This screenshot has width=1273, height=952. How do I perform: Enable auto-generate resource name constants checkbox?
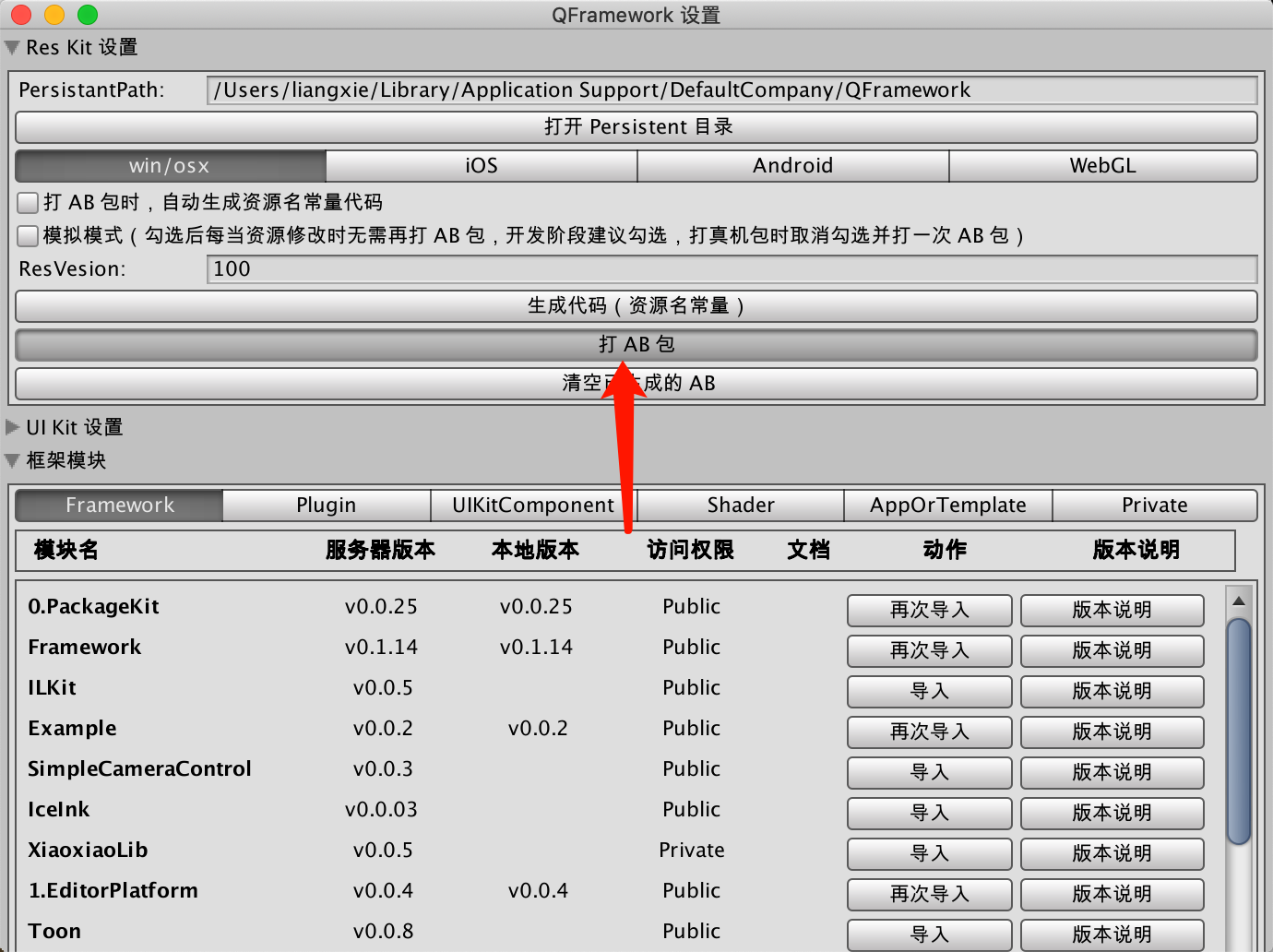click(28, 202)
